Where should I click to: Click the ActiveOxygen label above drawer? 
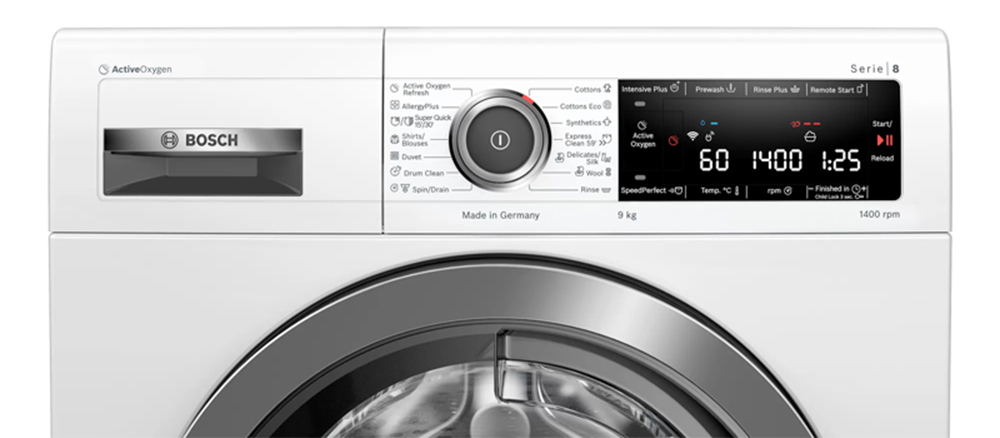click(x=135, y=69)
